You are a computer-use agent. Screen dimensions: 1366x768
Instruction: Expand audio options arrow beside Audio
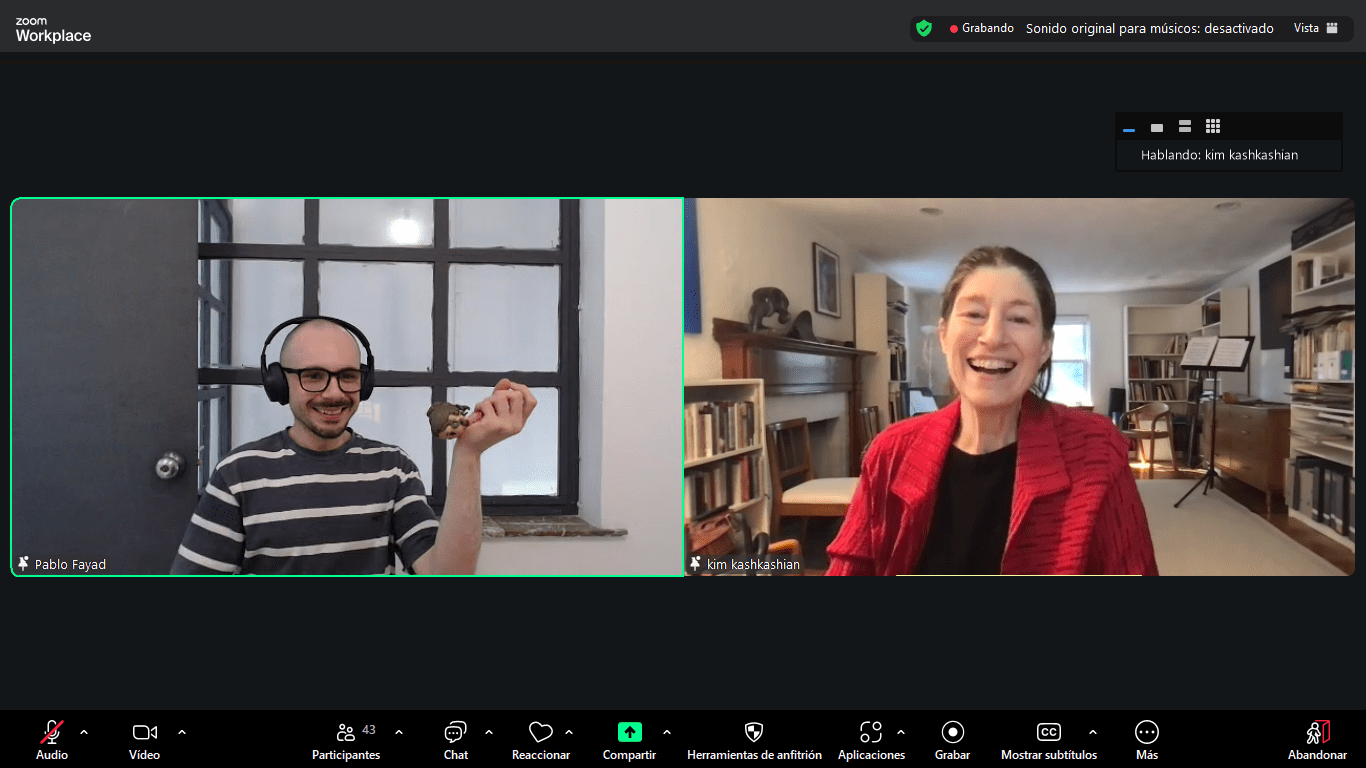(x=84, y=732)
